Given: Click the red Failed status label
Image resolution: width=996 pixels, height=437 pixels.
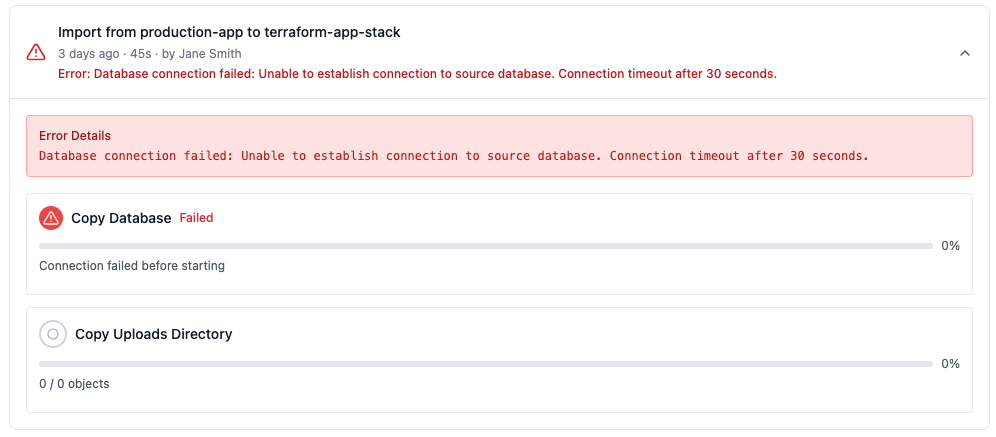Looking at the screenshot, I should tap(196, 218).
